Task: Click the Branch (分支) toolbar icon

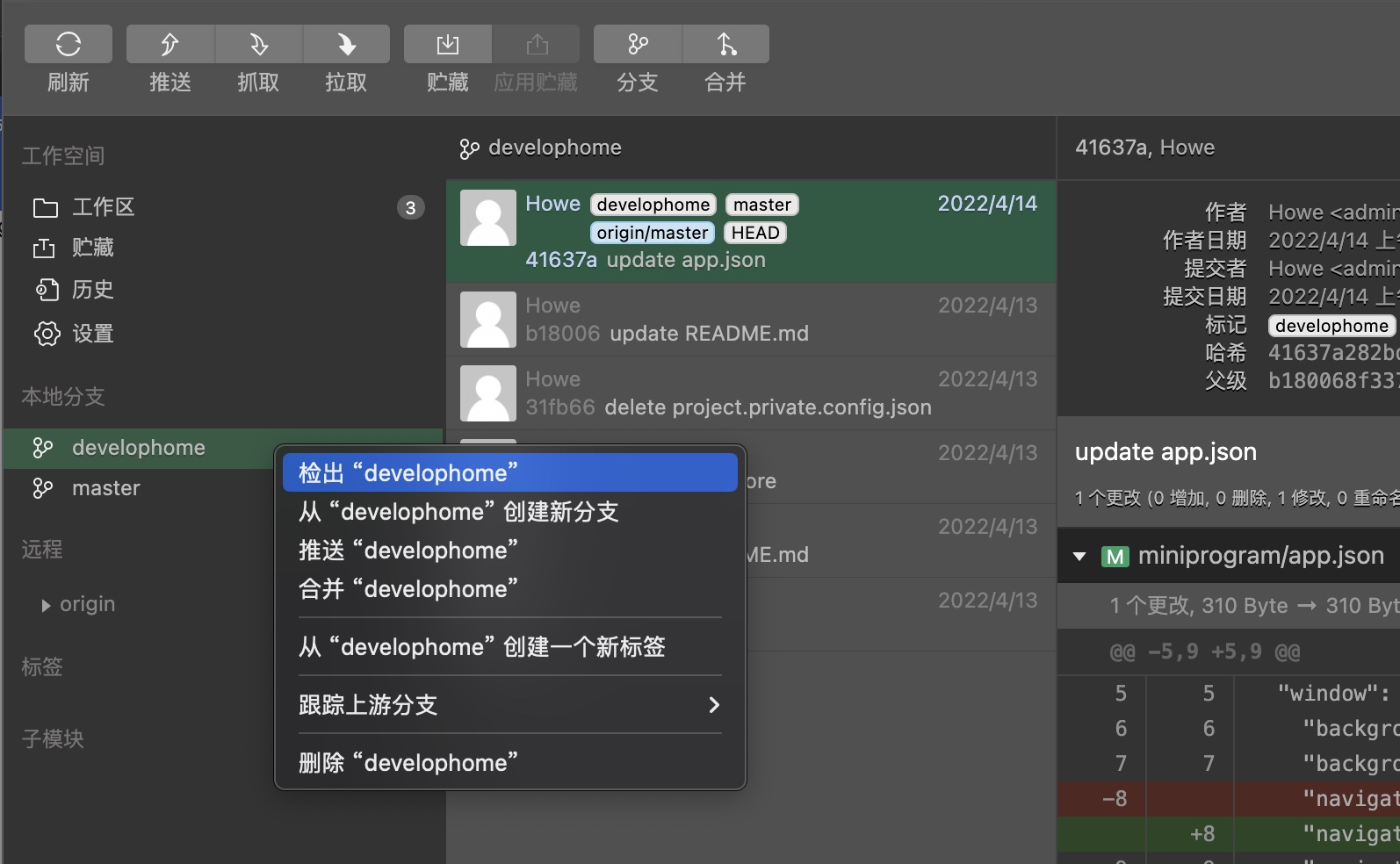Action: click(x=638, y=44)
